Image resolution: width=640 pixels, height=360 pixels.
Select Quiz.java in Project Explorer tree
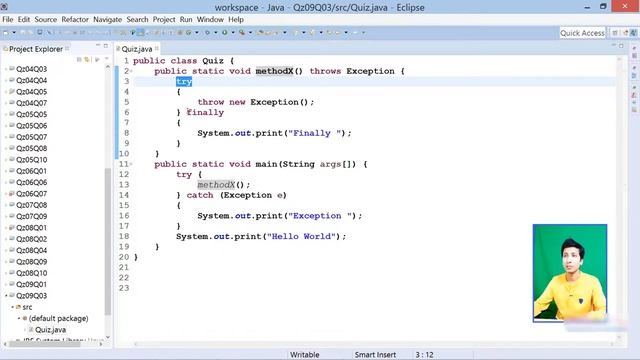coord(50,330)
